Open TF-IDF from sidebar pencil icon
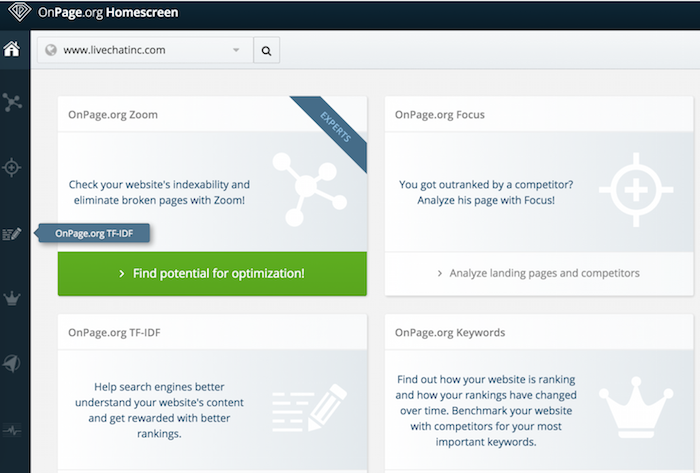This screenshot has height=473, width=700. [x=13, y=234]
